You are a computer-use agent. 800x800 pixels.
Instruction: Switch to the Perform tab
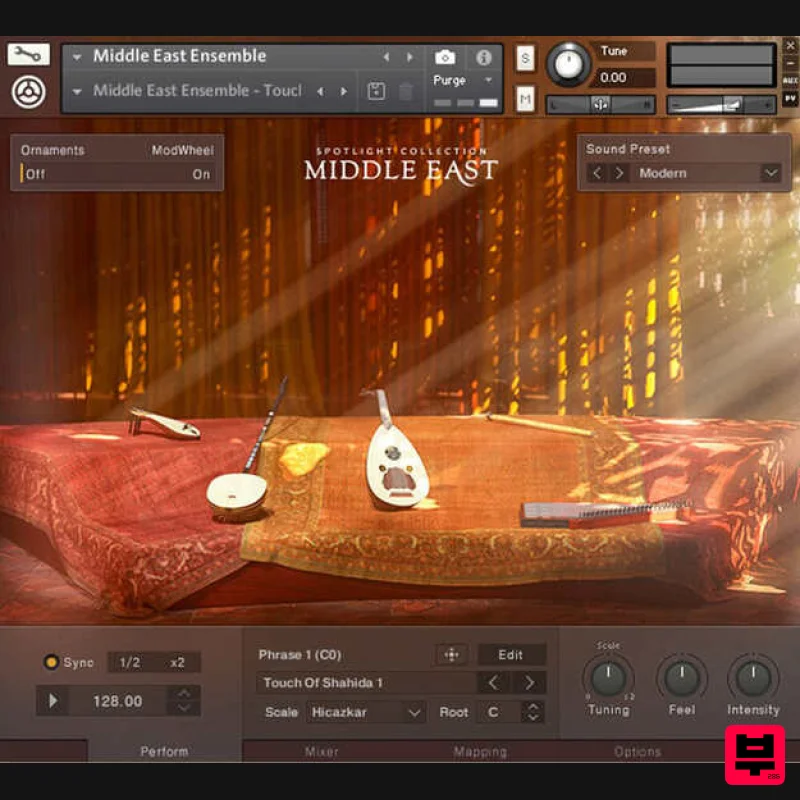coord(164,752)
